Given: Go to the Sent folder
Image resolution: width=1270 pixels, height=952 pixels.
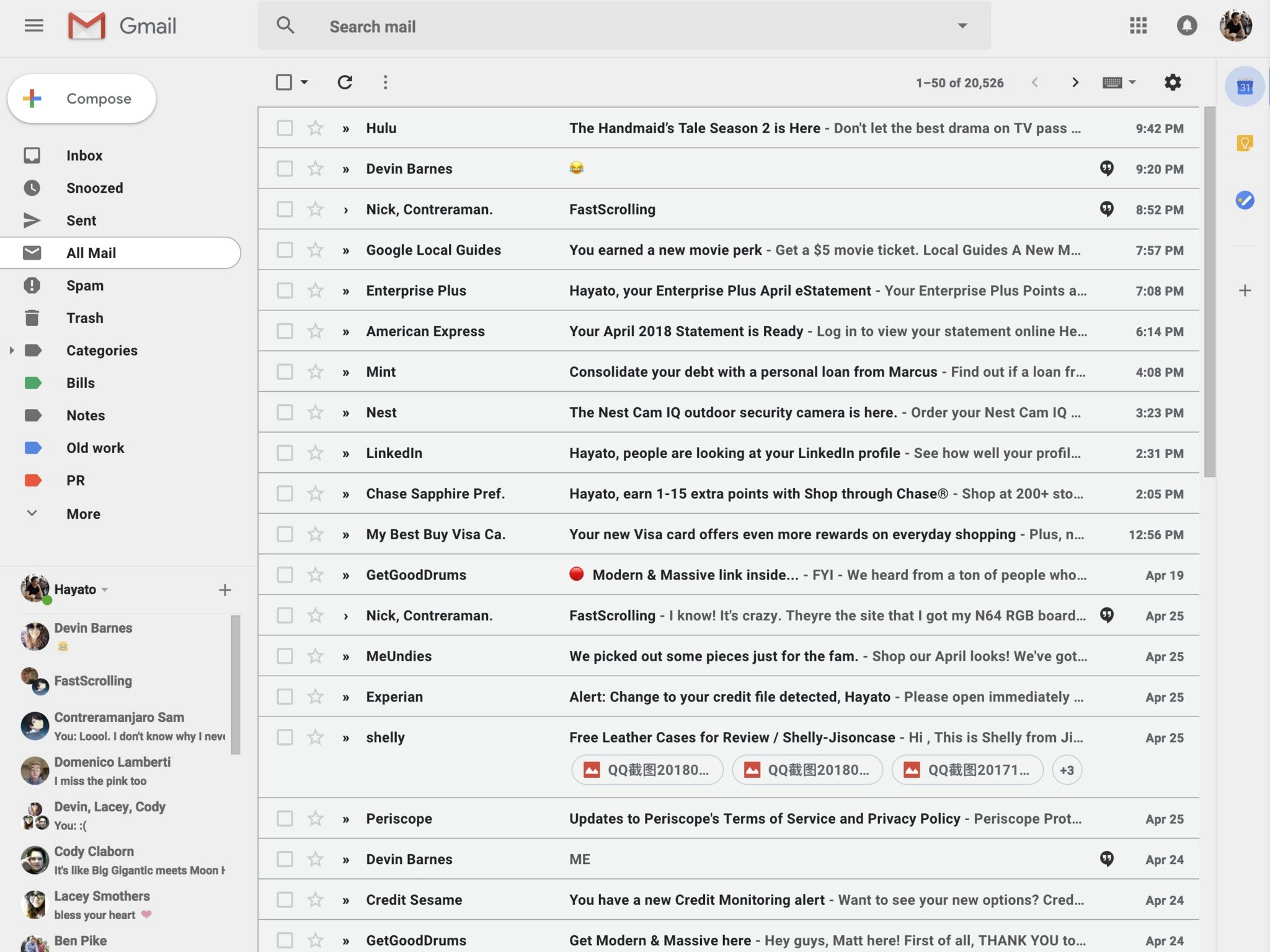Looking at the screenshot, I should pyautogui.click(x=81, y=221).
